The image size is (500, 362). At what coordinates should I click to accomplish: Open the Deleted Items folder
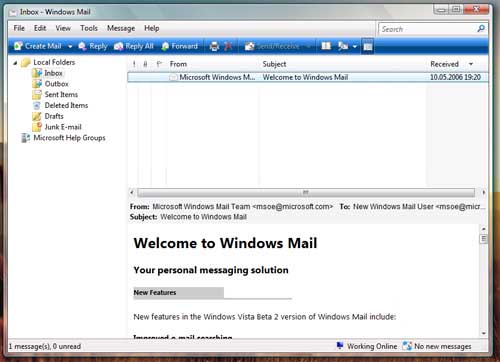point(66,105)
